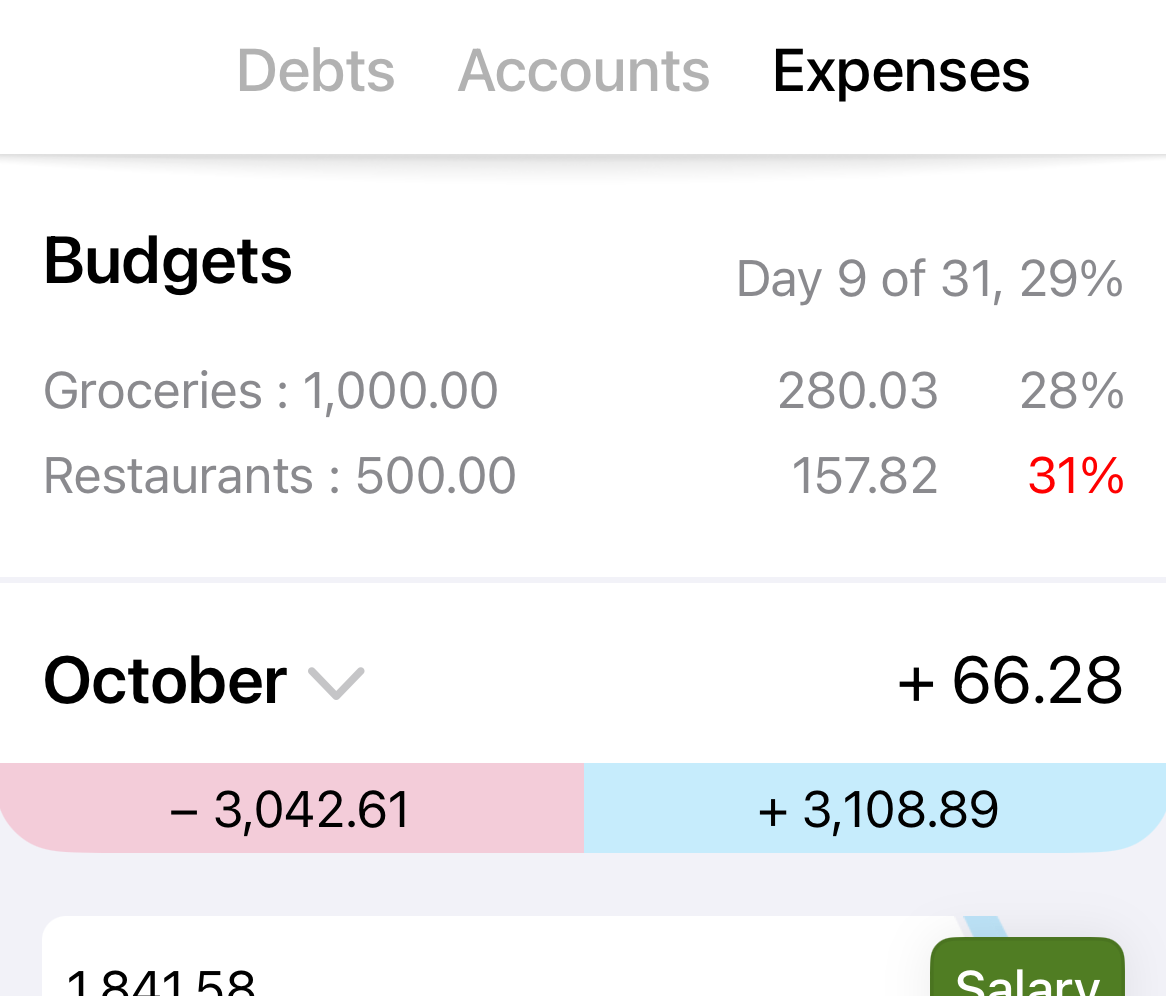Image resolution: width=1166 pixels, height=996 pixels.
Task: Select the blue + 3,108.89 income bar
Action: 875,809
